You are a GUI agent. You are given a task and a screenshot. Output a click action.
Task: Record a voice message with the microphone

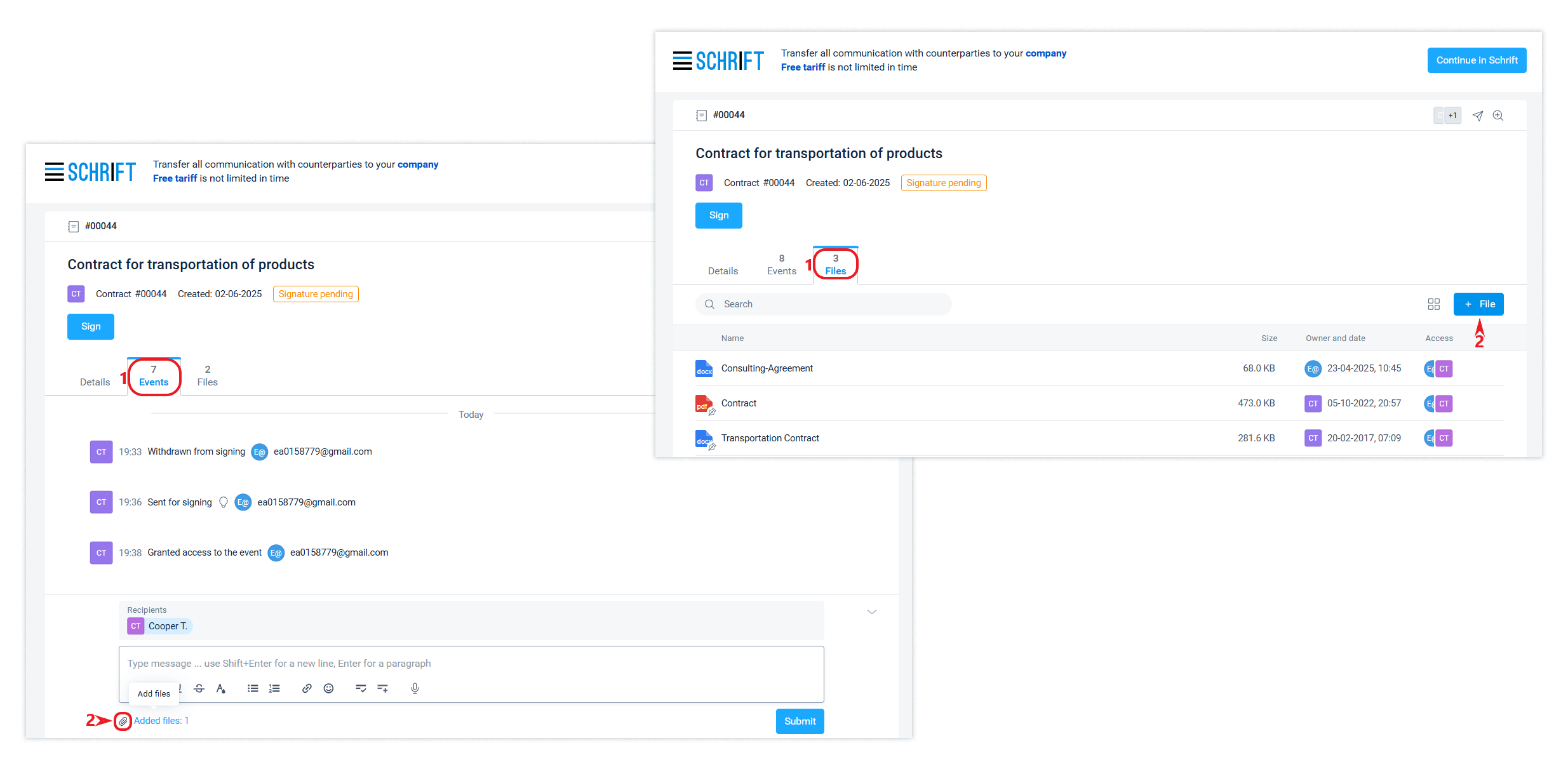tap(415, 688)
